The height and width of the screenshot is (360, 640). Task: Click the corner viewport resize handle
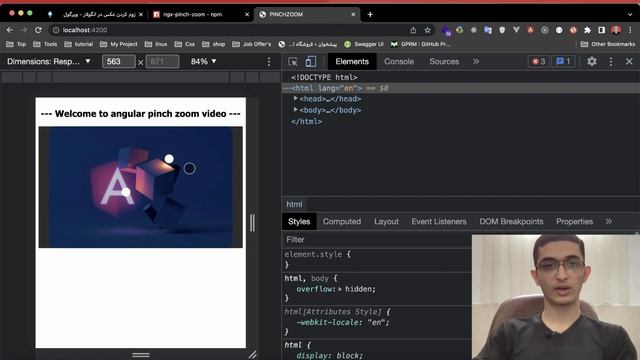pyautogui.click(x=253, y=355)
